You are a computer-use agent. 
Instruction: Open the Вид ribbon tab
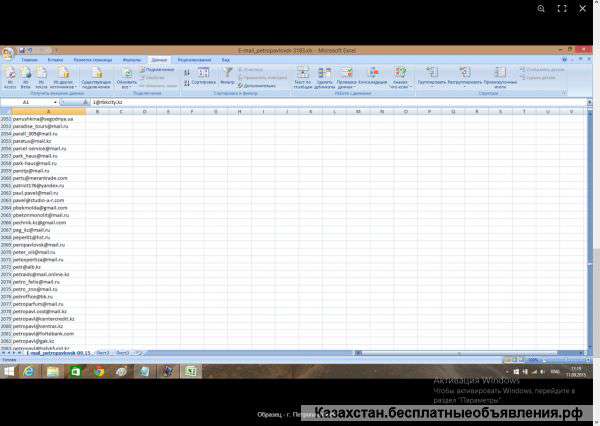[x=226, y=60]
